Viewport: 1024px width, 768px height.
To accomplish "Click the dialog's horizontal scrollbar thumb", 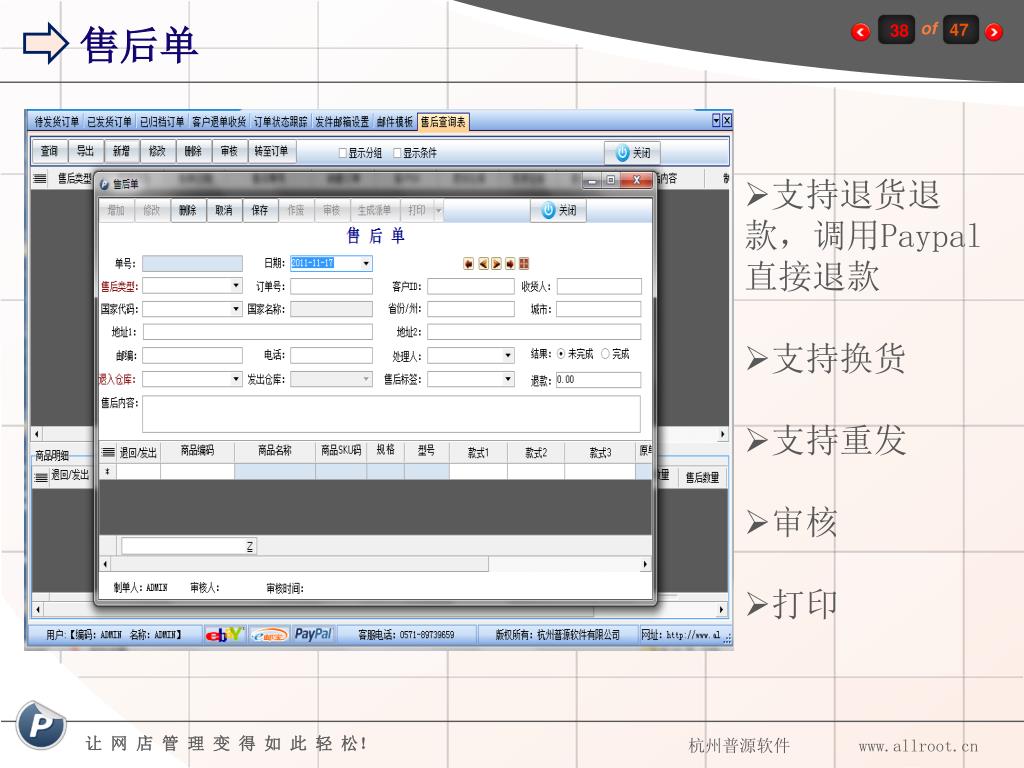I will [299, 564].
